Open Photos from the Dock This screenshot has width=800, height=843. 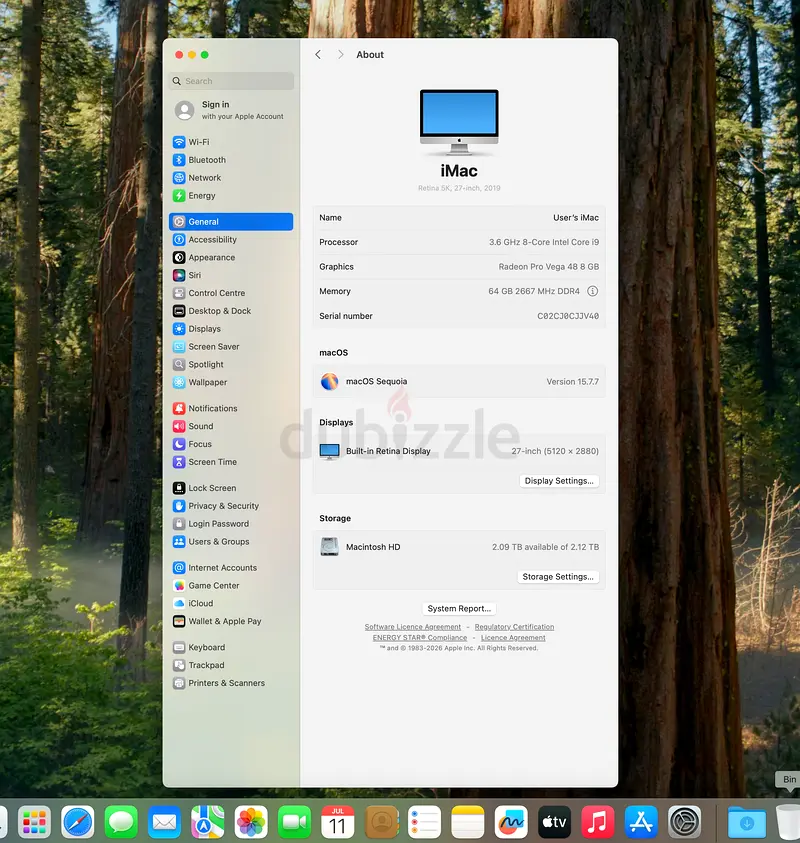pos(251,821)
